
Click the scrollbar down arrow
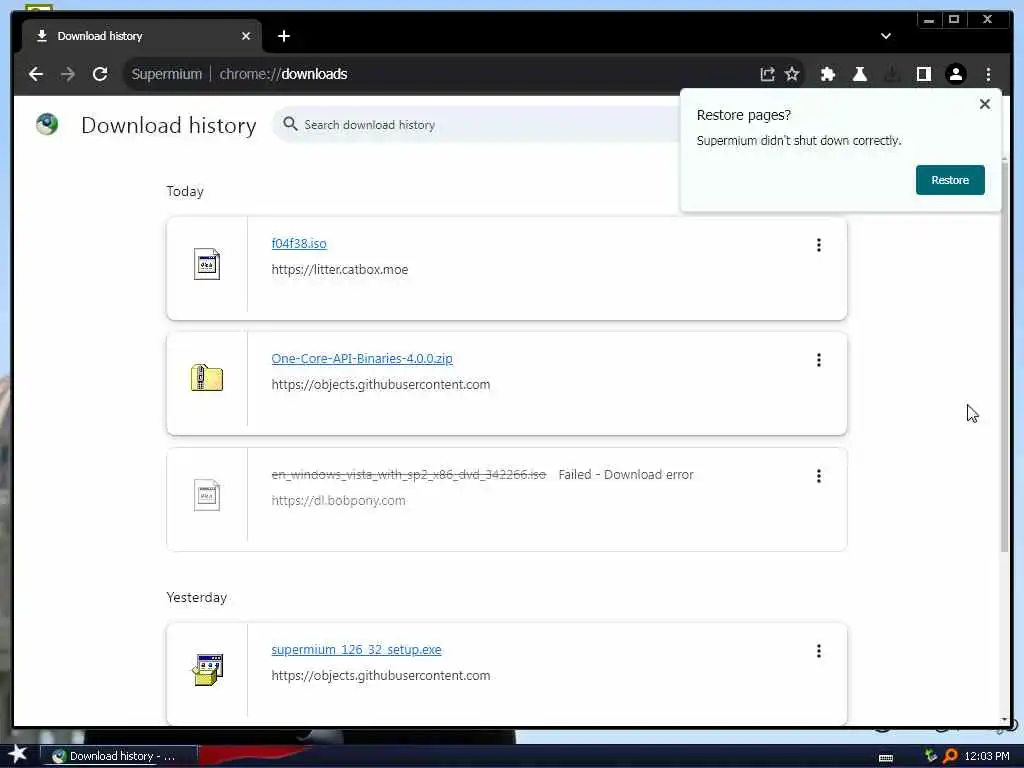coord(1004,719)
